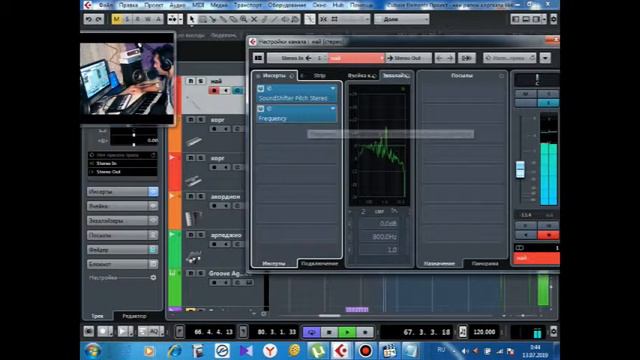Open Stereo Out output routing in Channel Settings
This screenshot has width=640, height=360.
pyautogui.click(x=408, y=58)
